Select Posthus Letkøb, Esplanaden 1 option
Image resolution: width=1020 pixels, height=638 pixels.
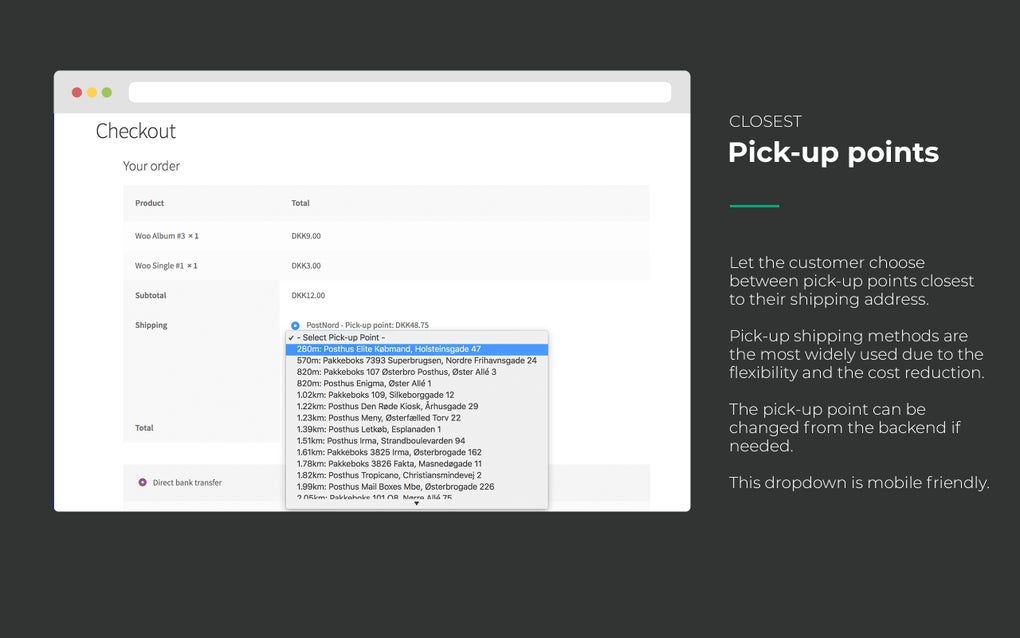click(x=365, y=429)
